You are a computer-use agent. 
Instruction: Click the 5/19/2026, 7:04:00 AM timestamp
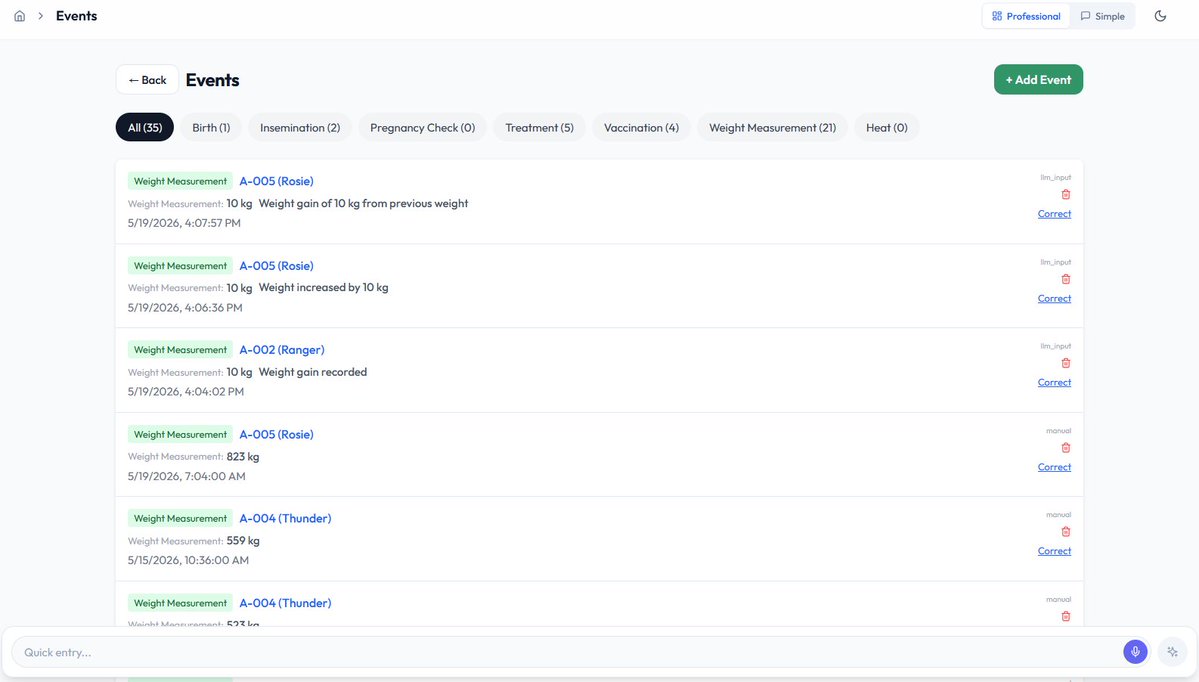coord(187,476)
